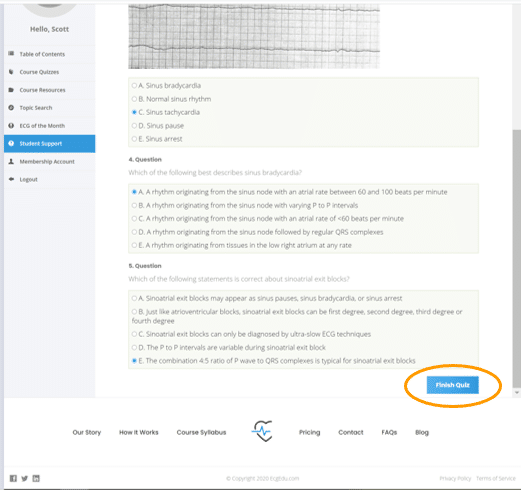Click the Topic Search icon
The width and height of the screenshot is (521, 490).
click(x=11, y=108)
